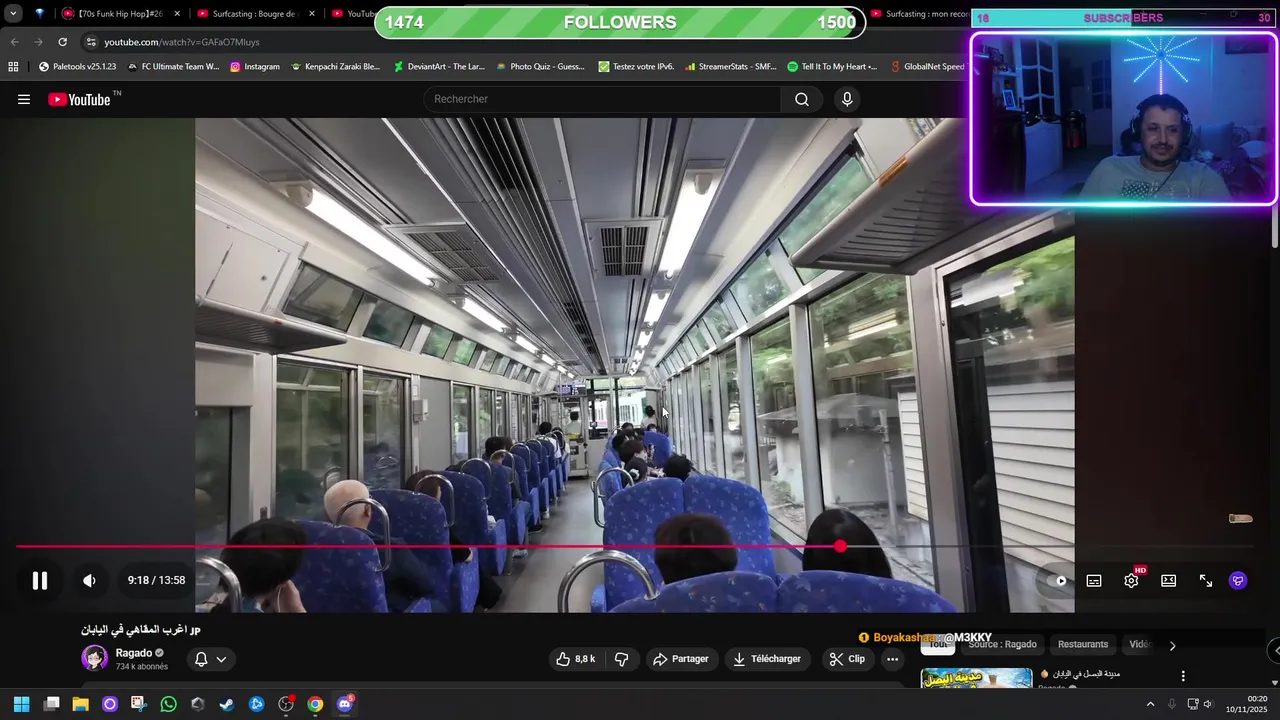1280x720 pixels.
Task: Toggle subtitles/closed captions button
Action: 1094,581
